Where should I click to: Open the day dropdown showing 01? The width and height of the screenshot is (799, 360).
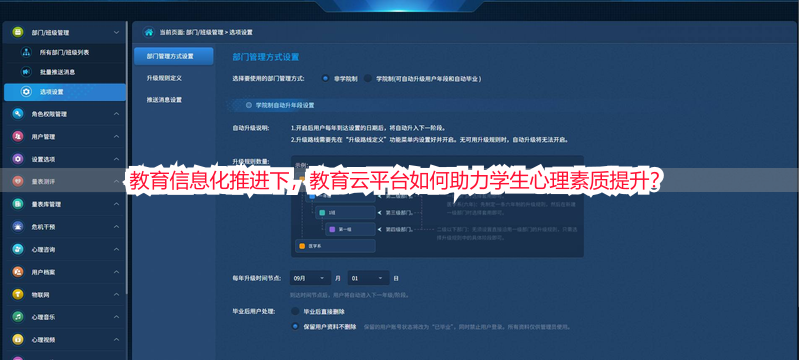pos(368,278)
